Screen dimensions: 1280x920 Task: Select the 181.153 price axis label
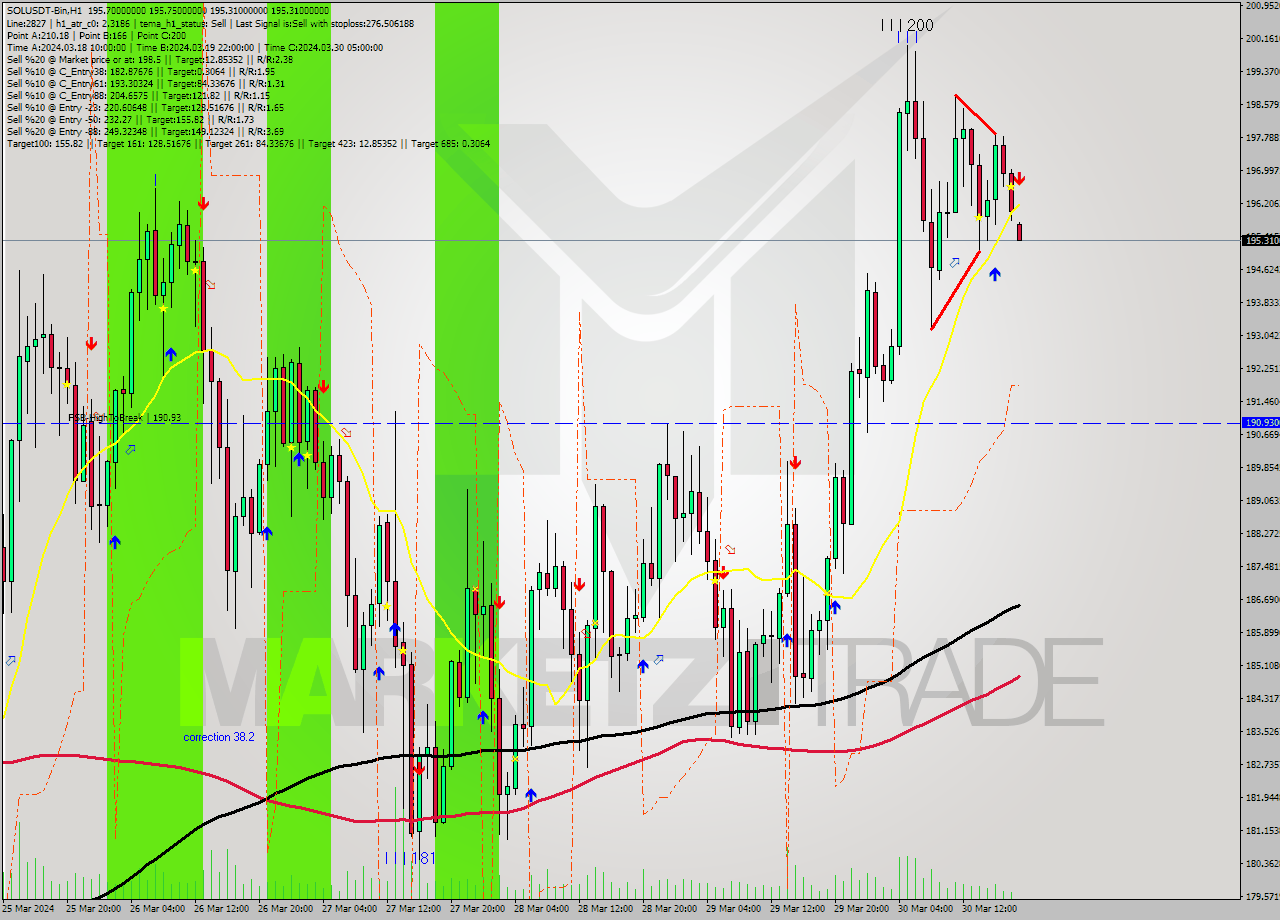(x=1261, y=830)
